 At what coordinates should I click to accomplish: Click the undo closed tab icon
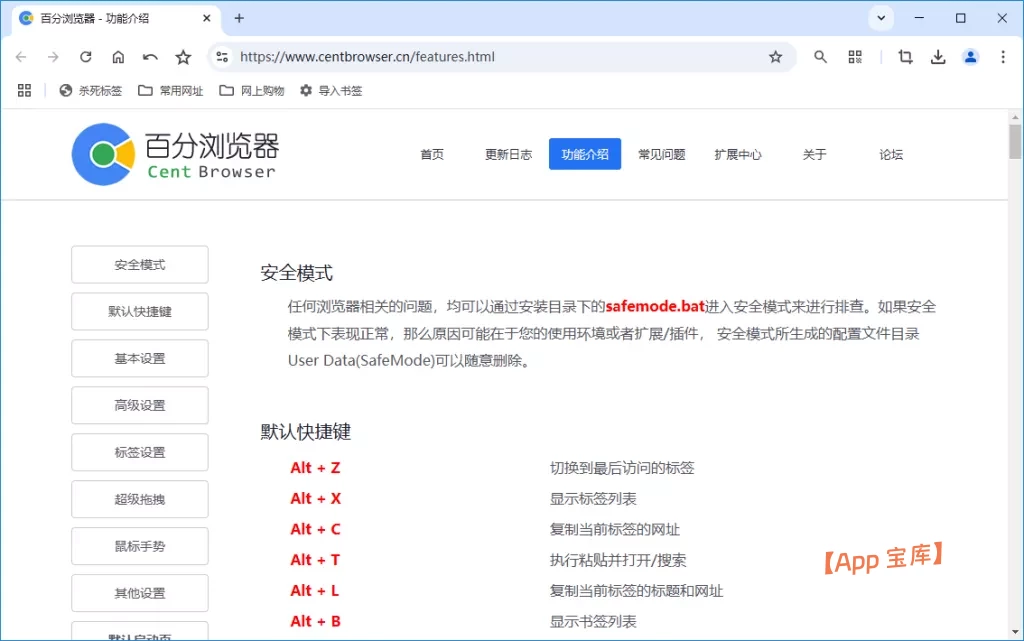pos(150,57)
